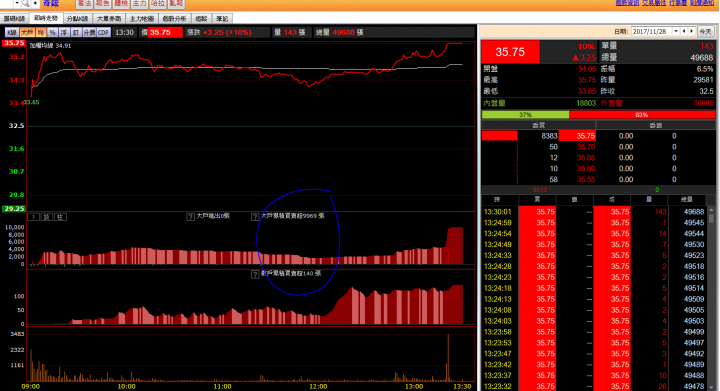Open the 行事曆 link in the header
This screenshot has width=720, height=391.
[678, 3]
